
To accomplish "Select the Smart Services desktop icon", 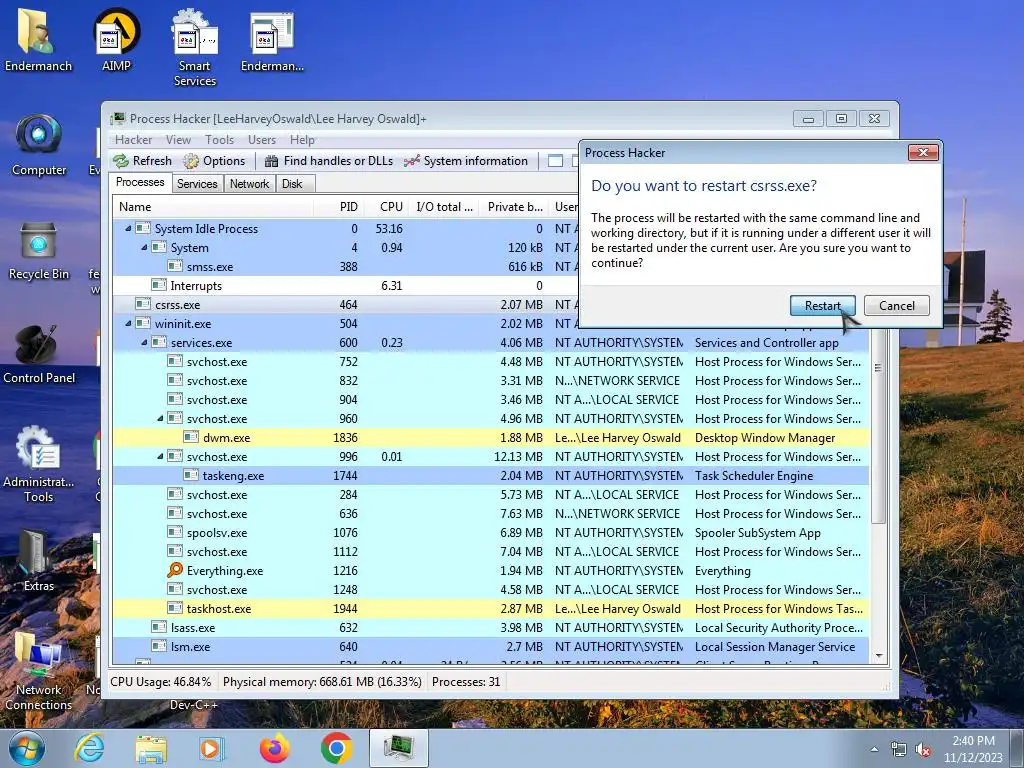I will click(195, 48).
